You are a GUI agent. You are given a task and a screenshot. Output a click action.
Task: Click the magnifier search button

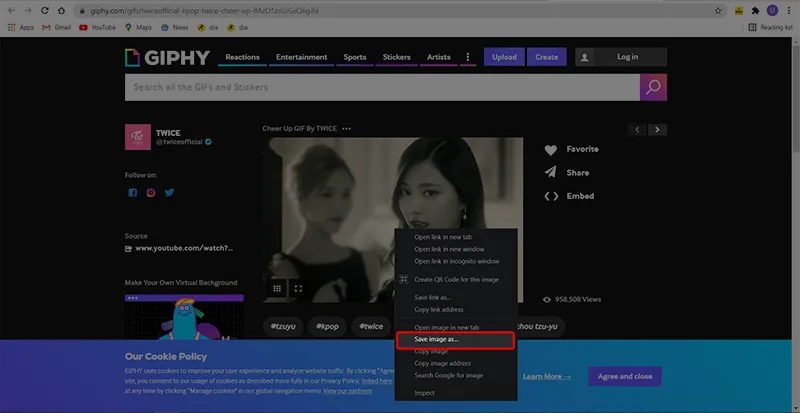pyautogui.click(x=653, y=87)
